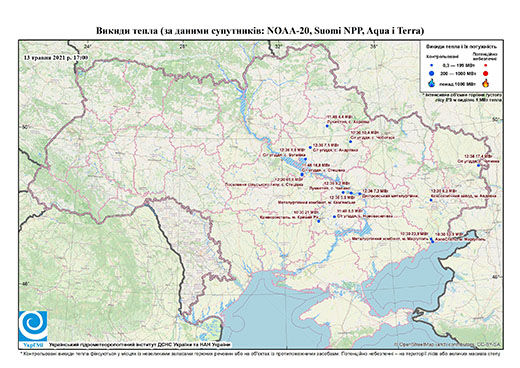Click the small red dot legend marker
This screenshot has height=368, width=520.
[x=485, y=65]
